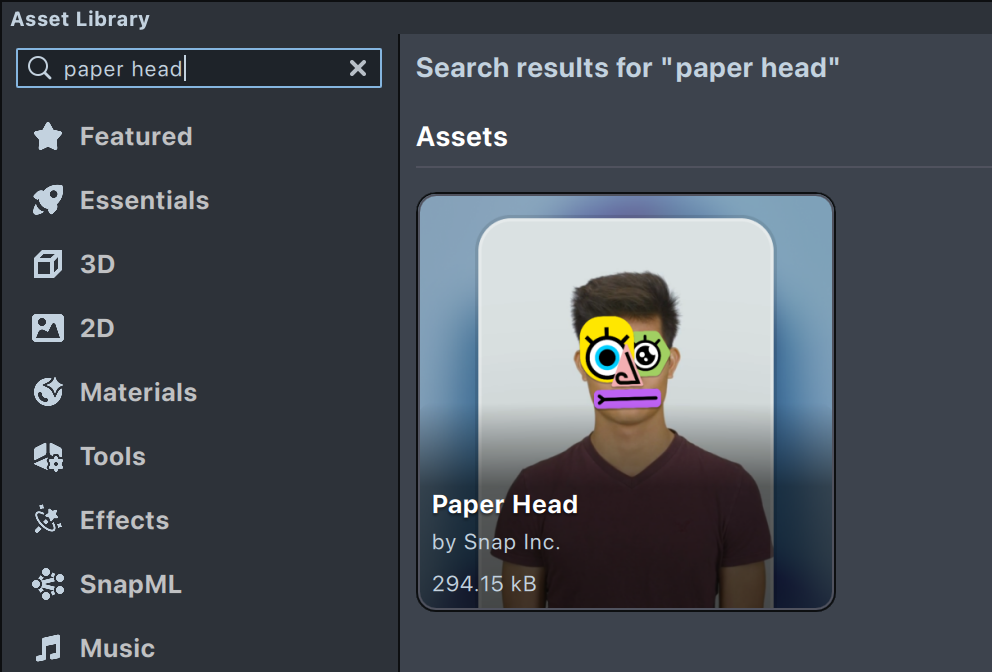Screen dimensions: 992x672
Task: Click the Essentials rocket icon
Action: click(x=48, y=201)
